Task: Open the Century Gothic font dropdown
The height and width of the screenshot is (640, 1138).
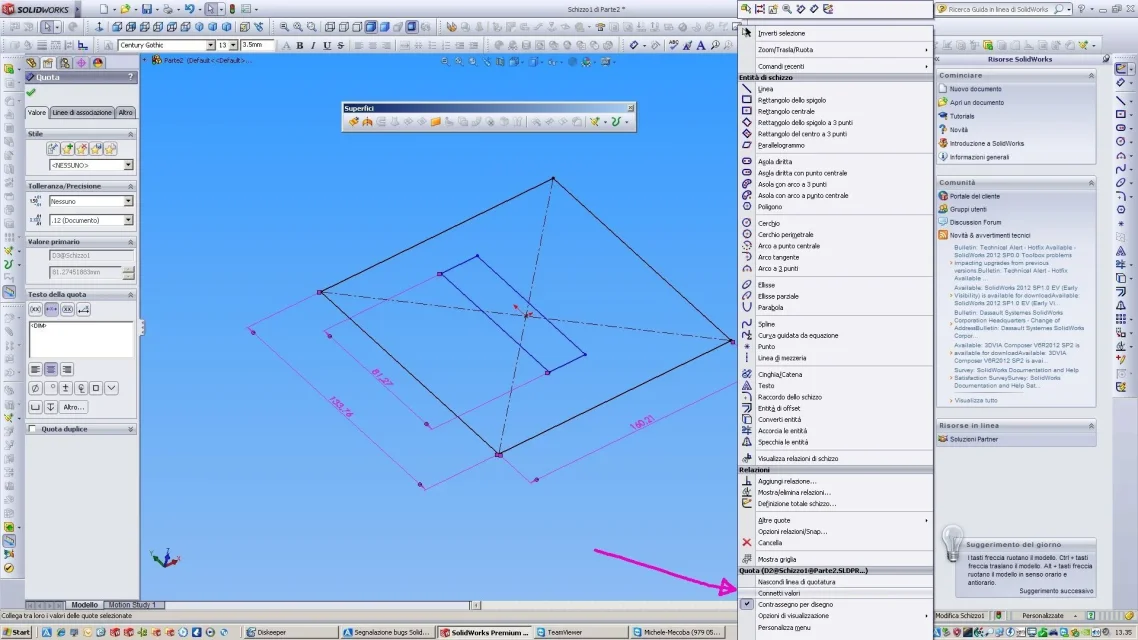Action: pos(210,45)
